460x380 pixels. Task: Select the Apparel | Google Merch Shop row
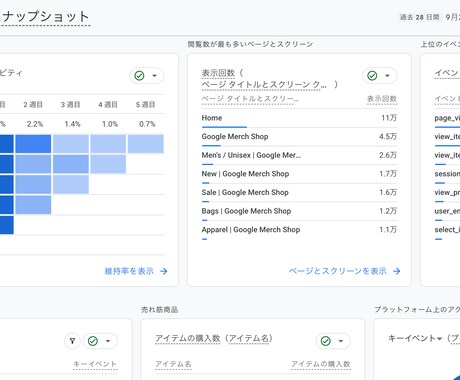pos(299,230)
